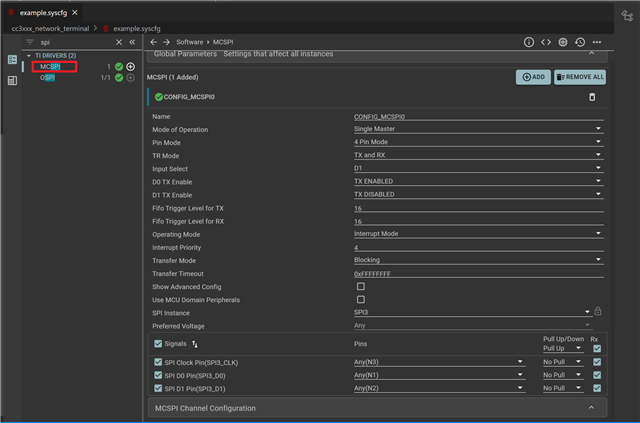
Task: Add a new MCSPI instance via plus icon
Action: coord(130,66)
